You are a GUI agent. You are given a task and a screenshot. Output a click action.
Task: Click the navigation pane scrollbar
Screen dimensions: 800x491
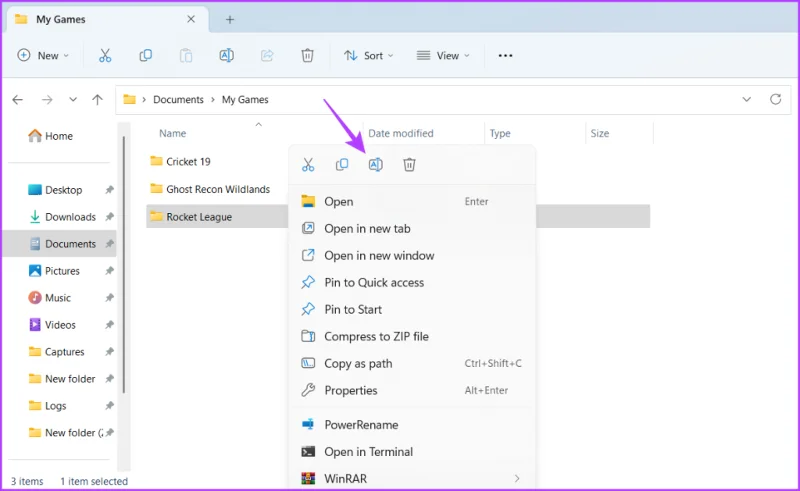(123, 265)
